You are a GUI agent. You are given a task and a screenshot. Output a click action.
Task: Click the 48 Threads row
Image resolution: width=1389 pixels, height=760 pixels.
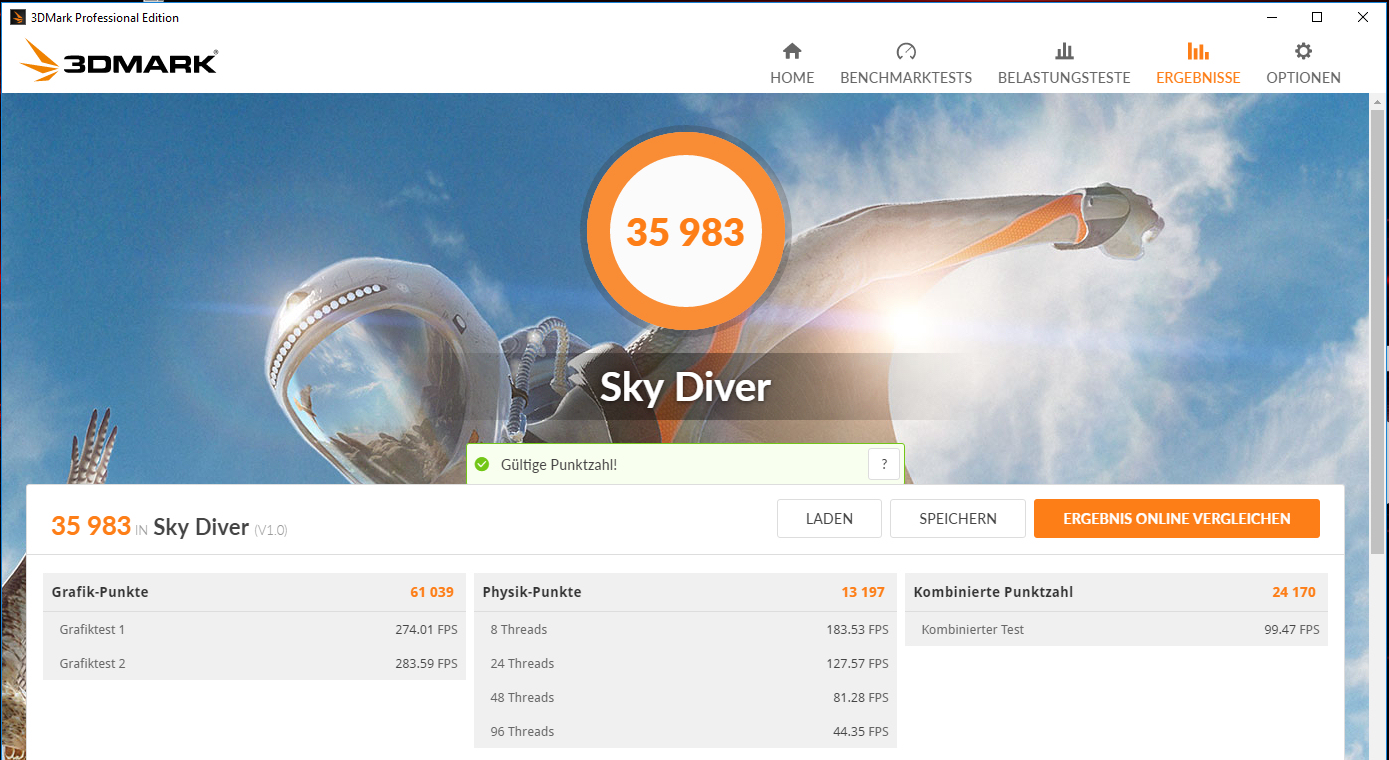[685, 698]
